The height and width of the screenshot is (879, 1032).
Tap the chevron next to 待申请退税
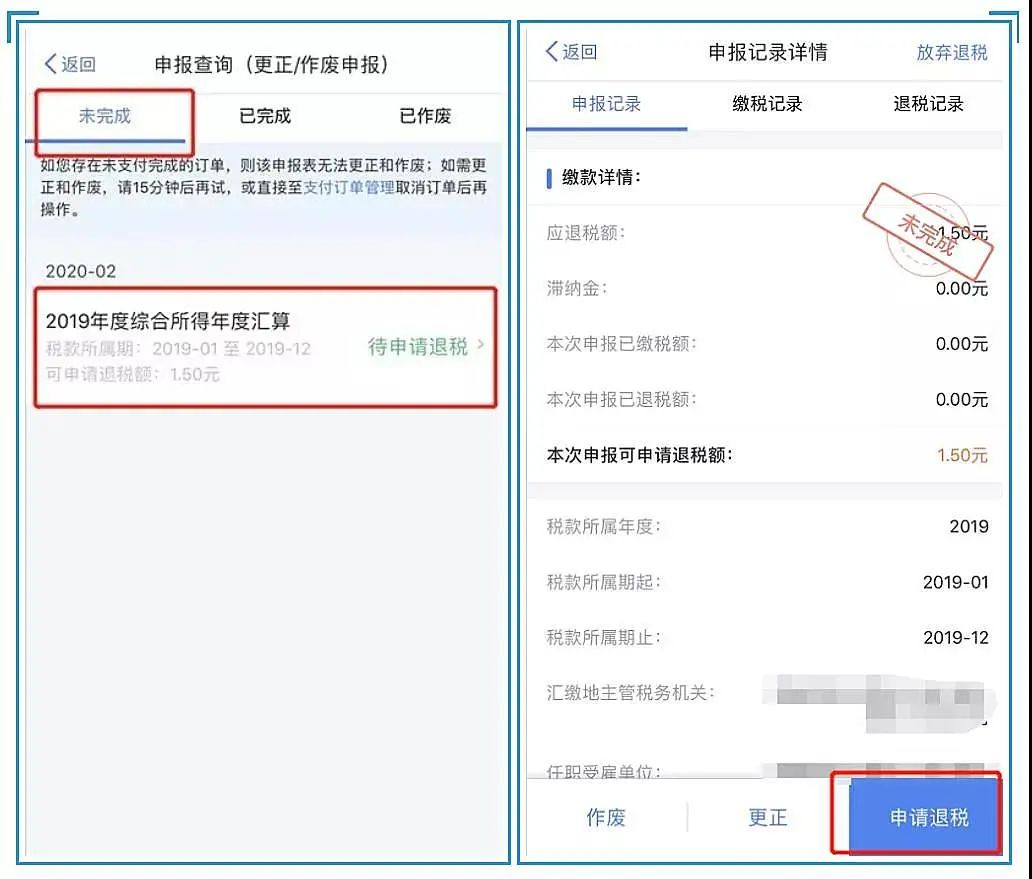pyautogui.click(x=480, y=344)
